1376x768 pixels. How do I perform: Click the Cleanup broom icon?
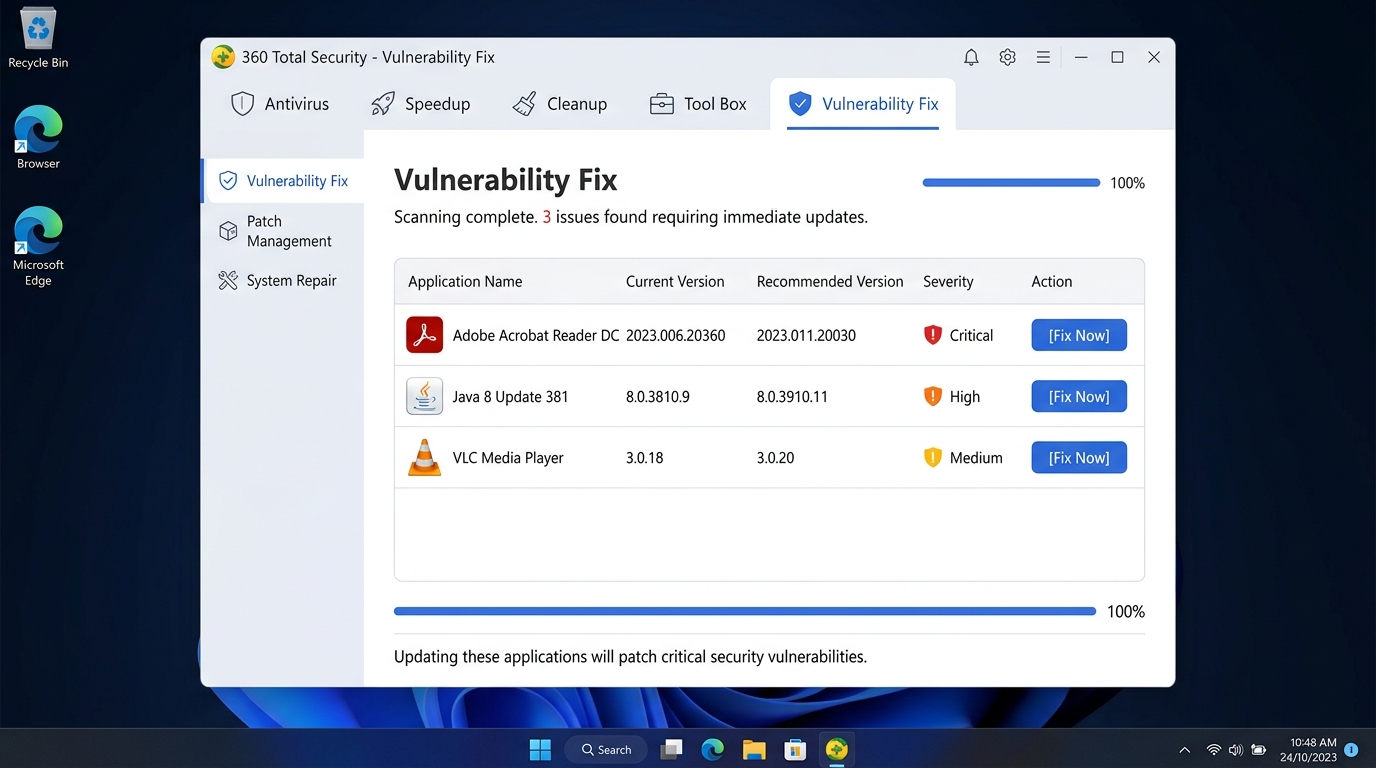tap(524, 103)
